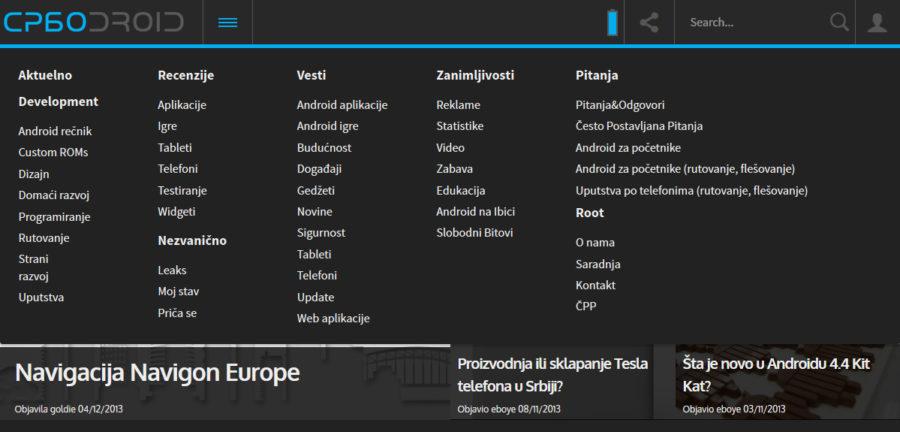Open the Događaji link
Image resolution: width=900 pixels, height=432 pixels.
pyautogui.click(x=319, y=169)
